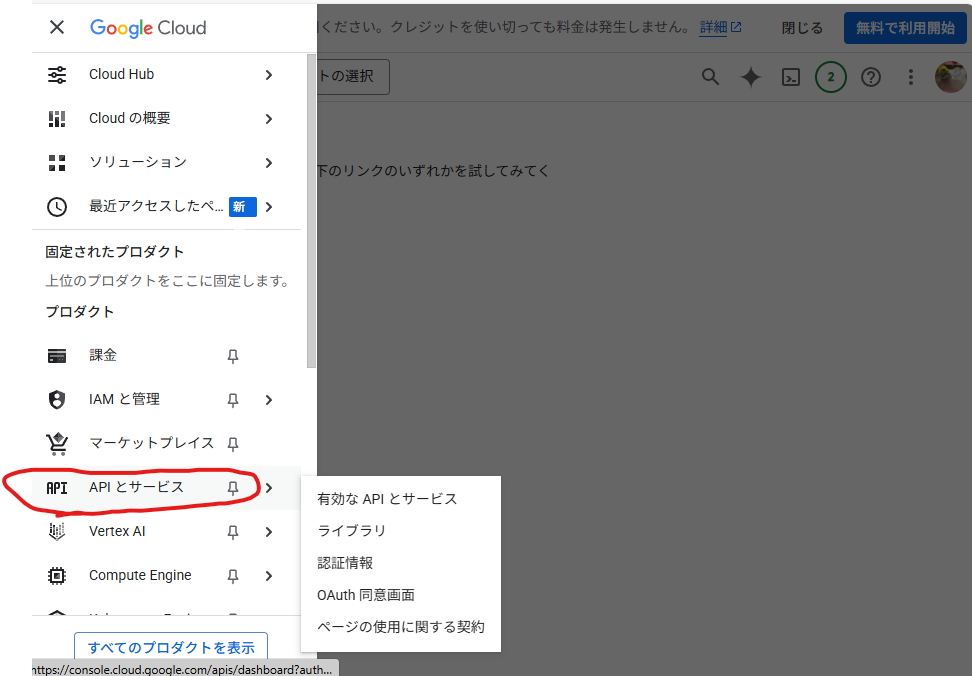The width and height of the screenshot is (972, 676).
Task: Close the navigation menu with the X
Action: [57, 27]
